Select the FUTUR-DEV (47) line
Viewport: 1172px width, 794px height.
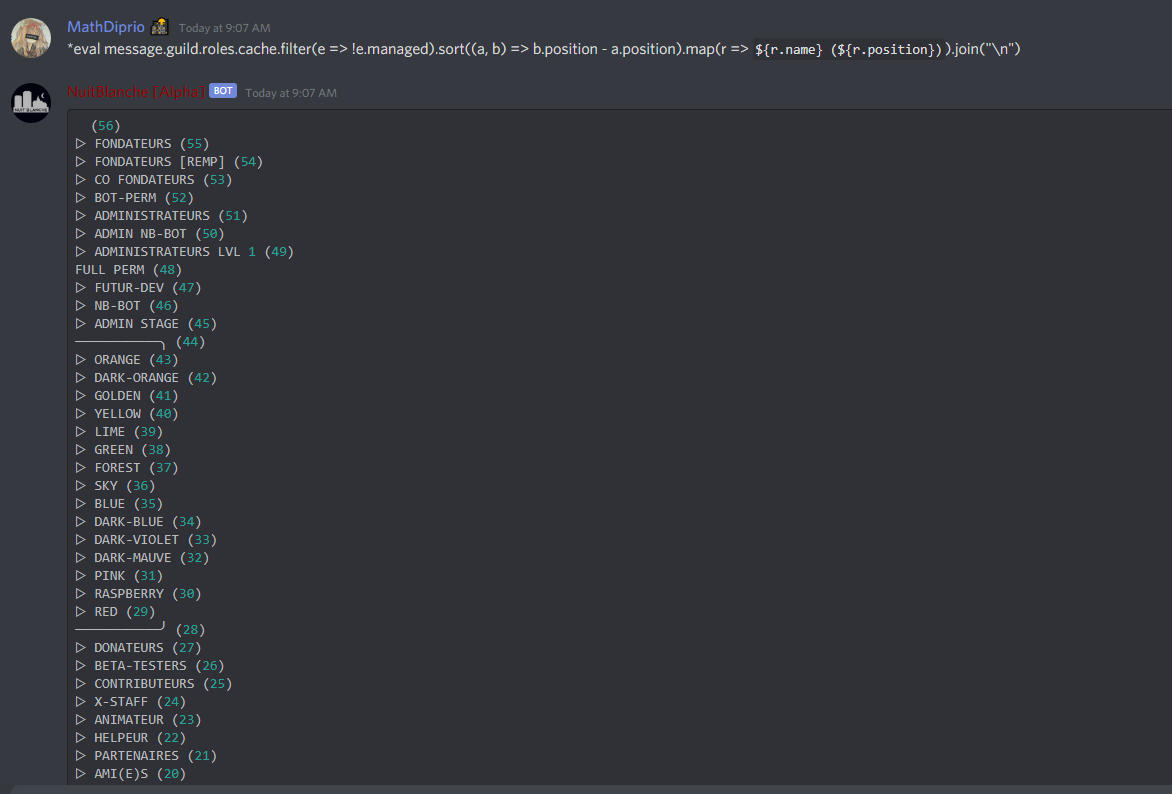click(138, 288)
